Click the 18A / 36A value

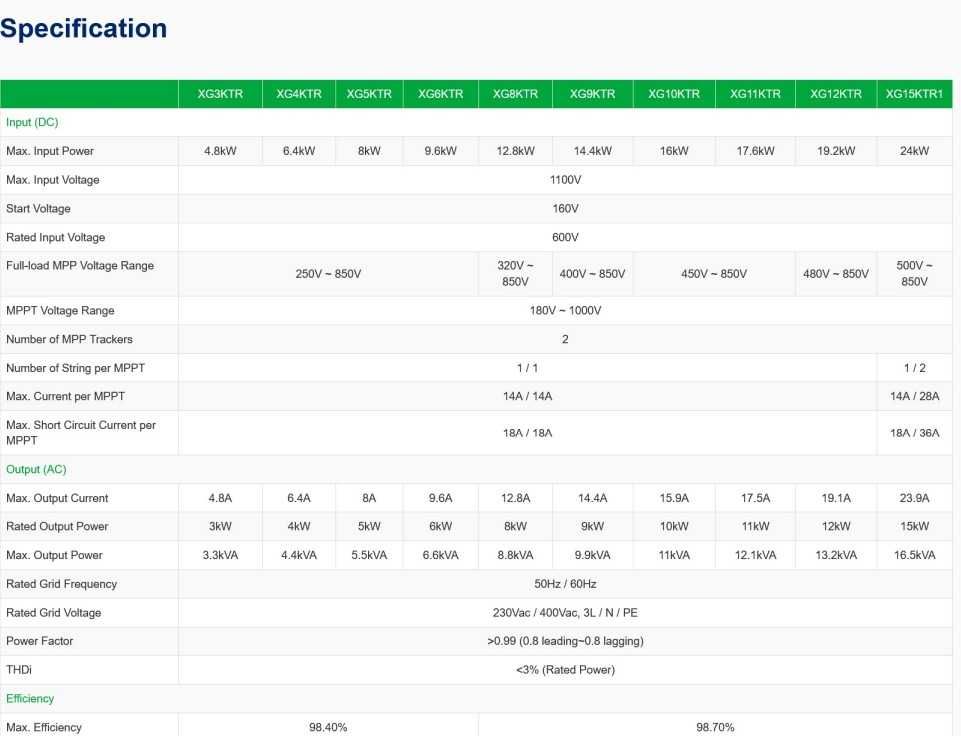914,433
